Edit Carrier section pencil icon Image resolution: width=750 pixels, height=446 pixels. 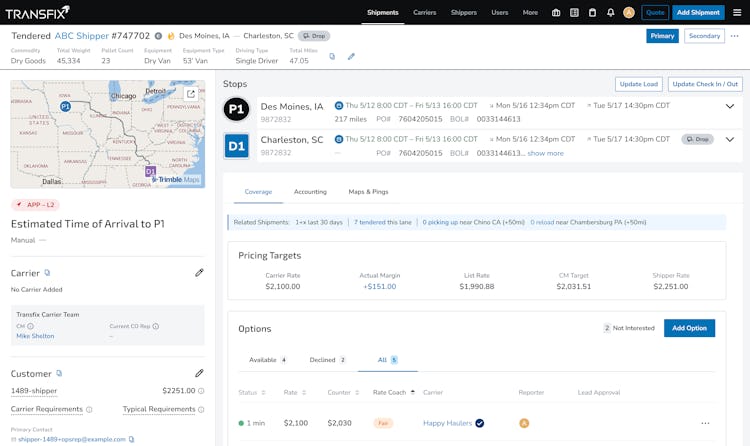click(x=199, y=273)
